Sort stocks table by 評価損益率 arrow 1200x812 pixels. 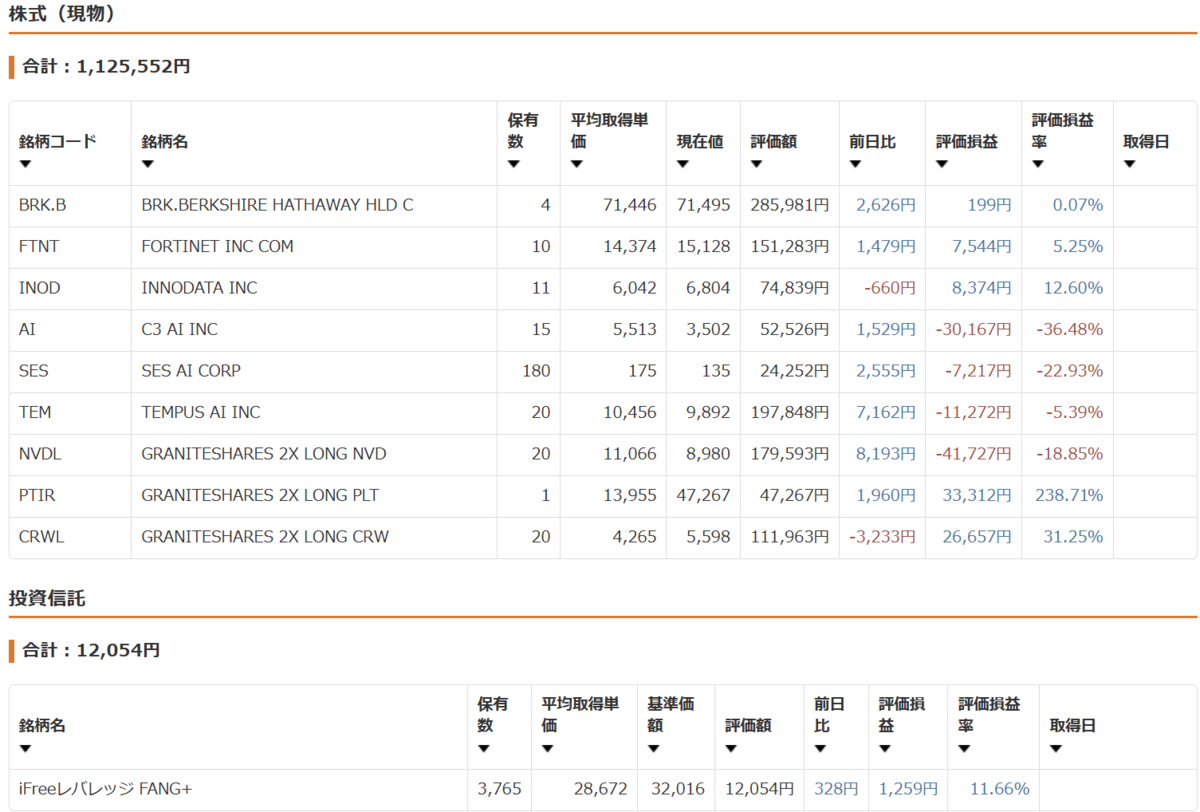click(1038, 165)
